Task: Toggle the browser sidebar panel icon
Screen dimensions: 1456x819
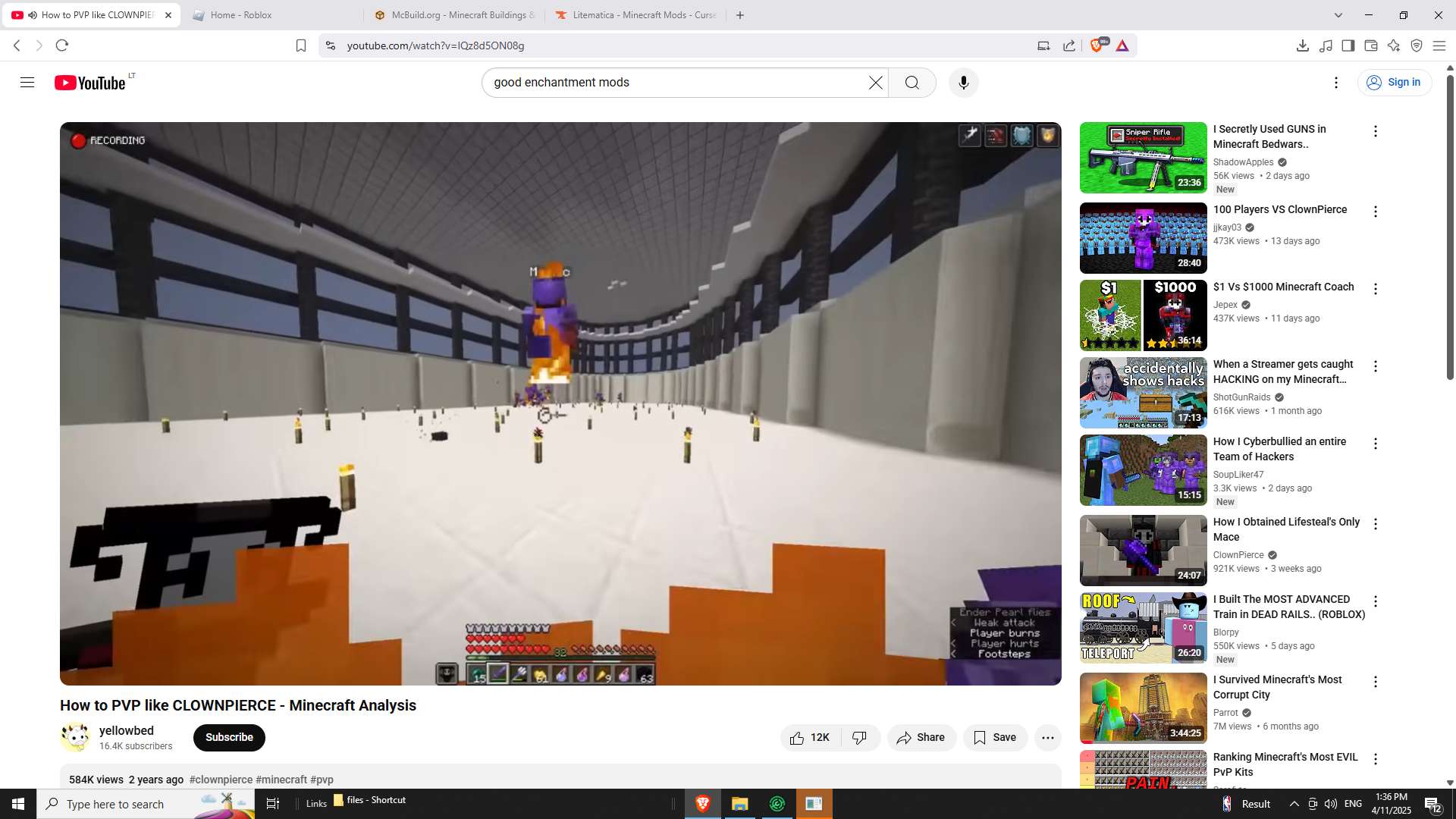Action: [1348, 45]
